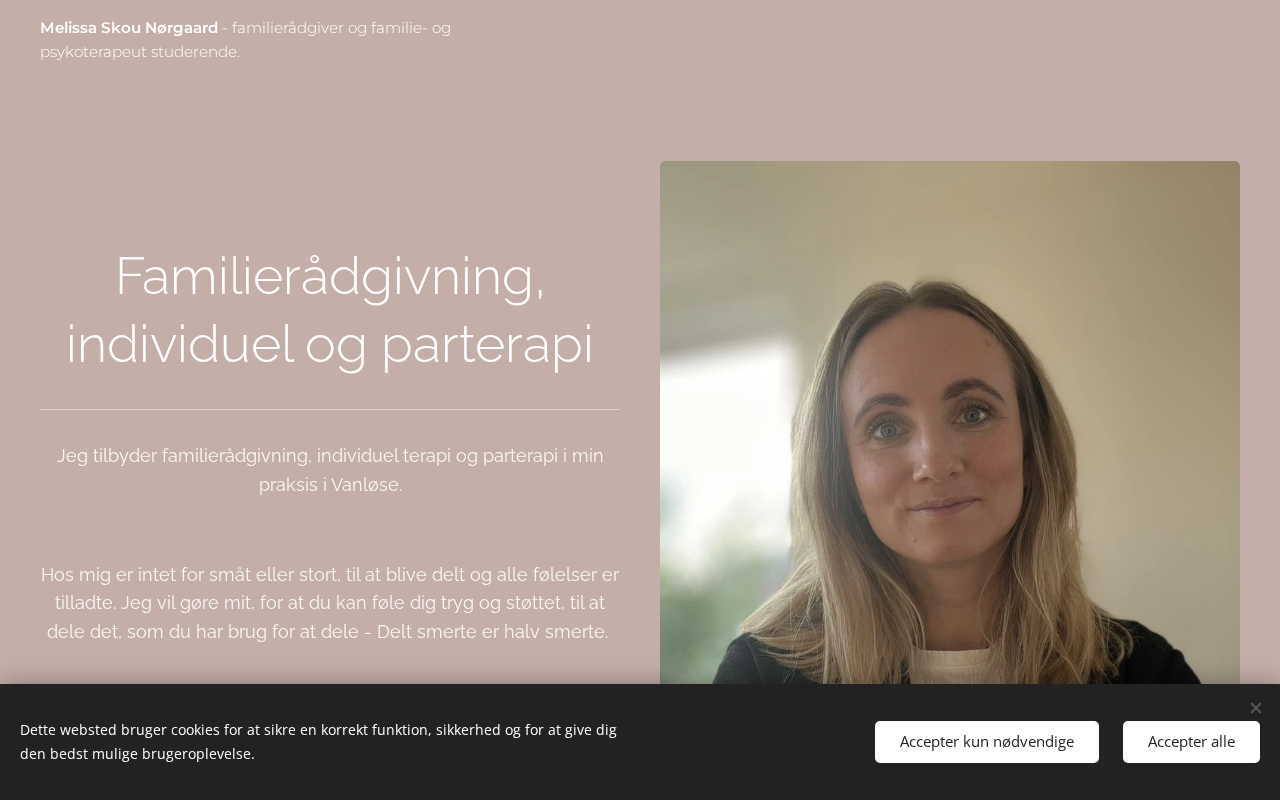Click the 'Accepter alle' cookie button
This screenshot has height=800, width=1280.
click(1191, 742)
